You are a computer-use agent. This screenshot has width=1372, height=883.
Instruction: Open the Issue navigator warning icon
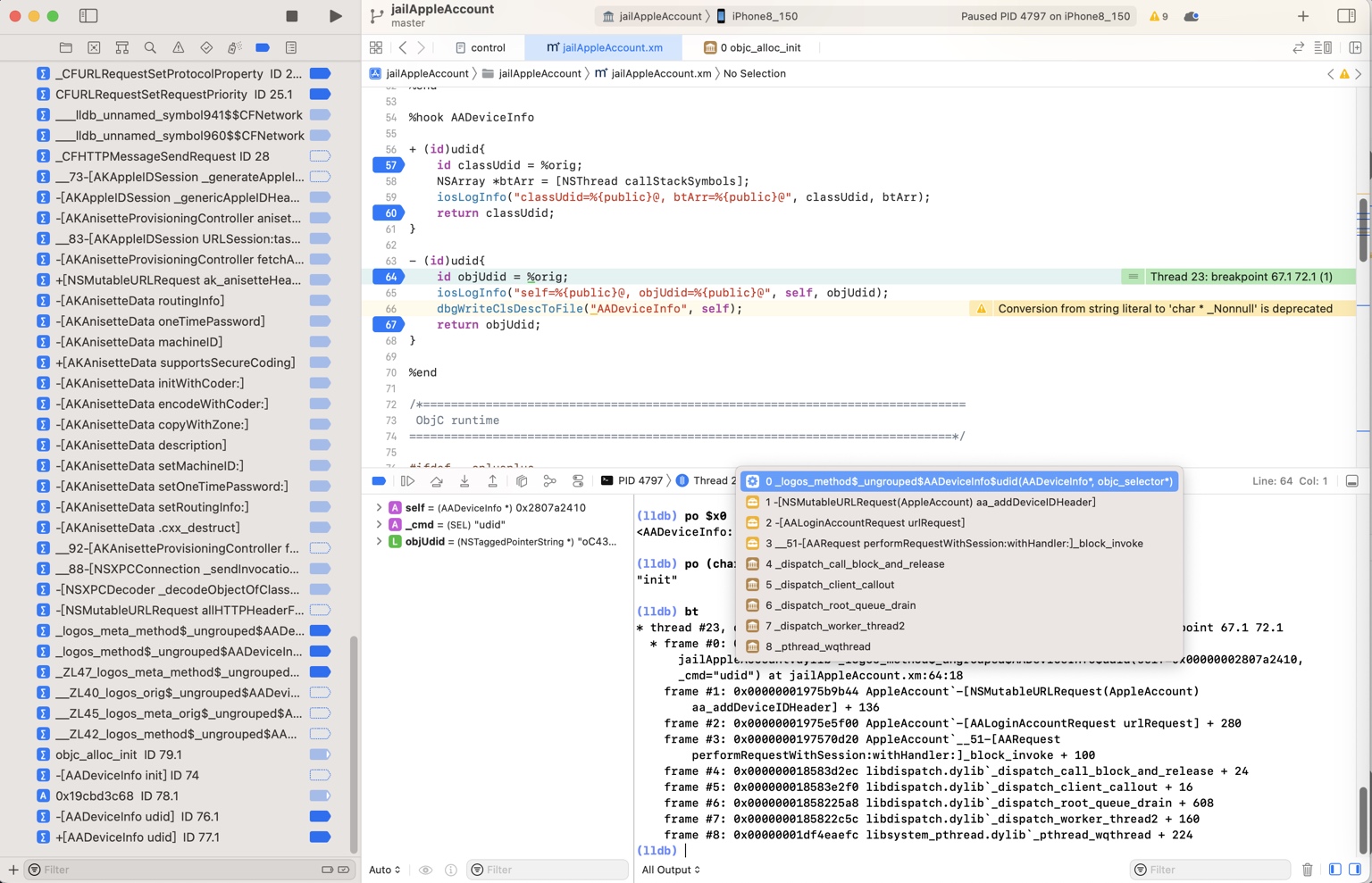(178, 47)
